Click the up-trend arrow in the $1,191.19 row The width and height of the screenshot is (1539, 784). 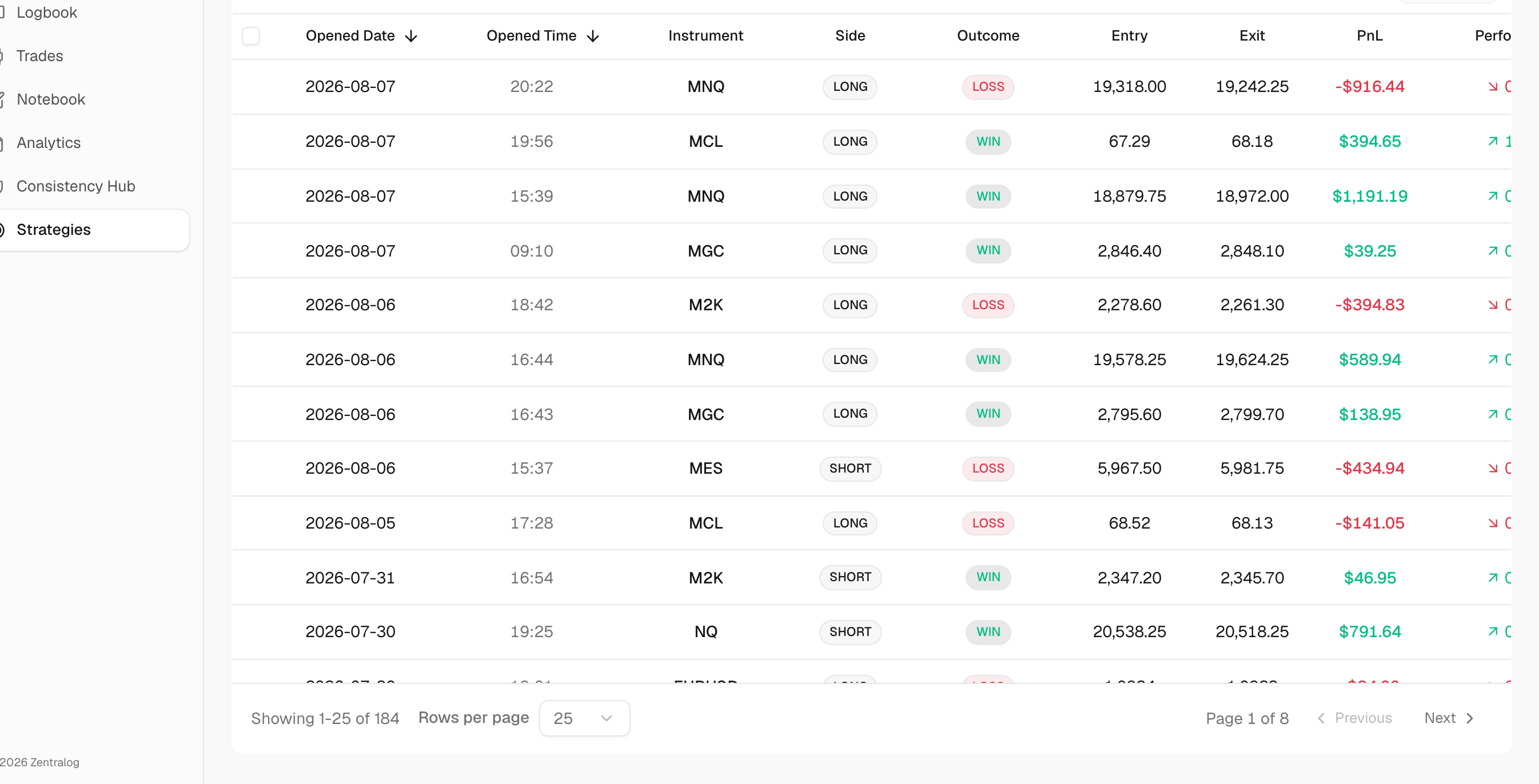pos(1493,197)
